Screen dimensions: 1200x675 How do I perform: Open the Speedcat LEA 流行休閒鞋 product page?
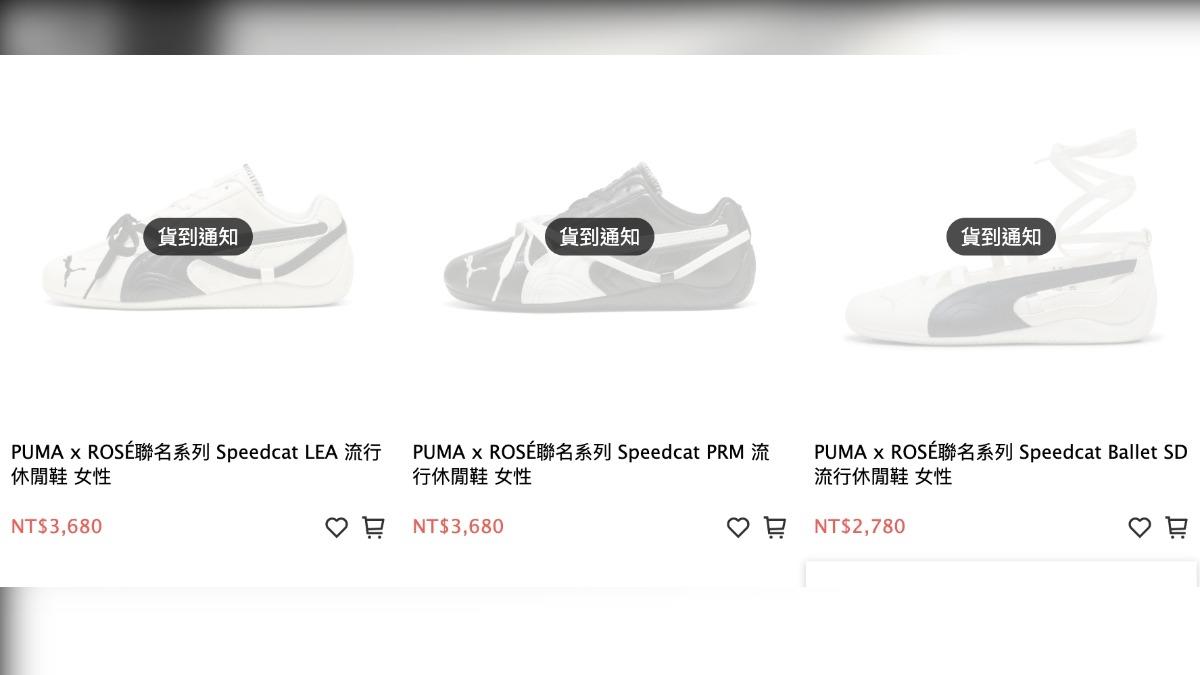point(196,464)
